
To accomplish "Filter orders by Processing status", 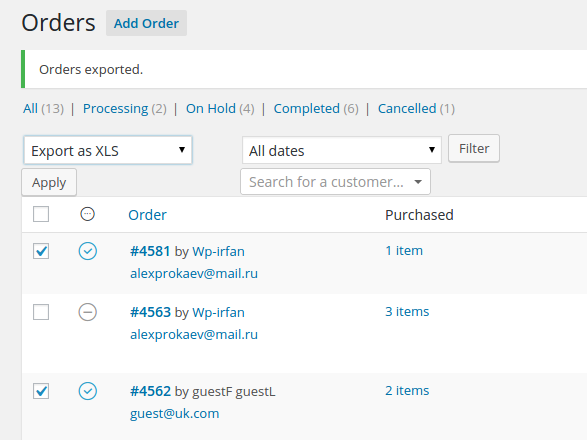I will coord(115,109).
